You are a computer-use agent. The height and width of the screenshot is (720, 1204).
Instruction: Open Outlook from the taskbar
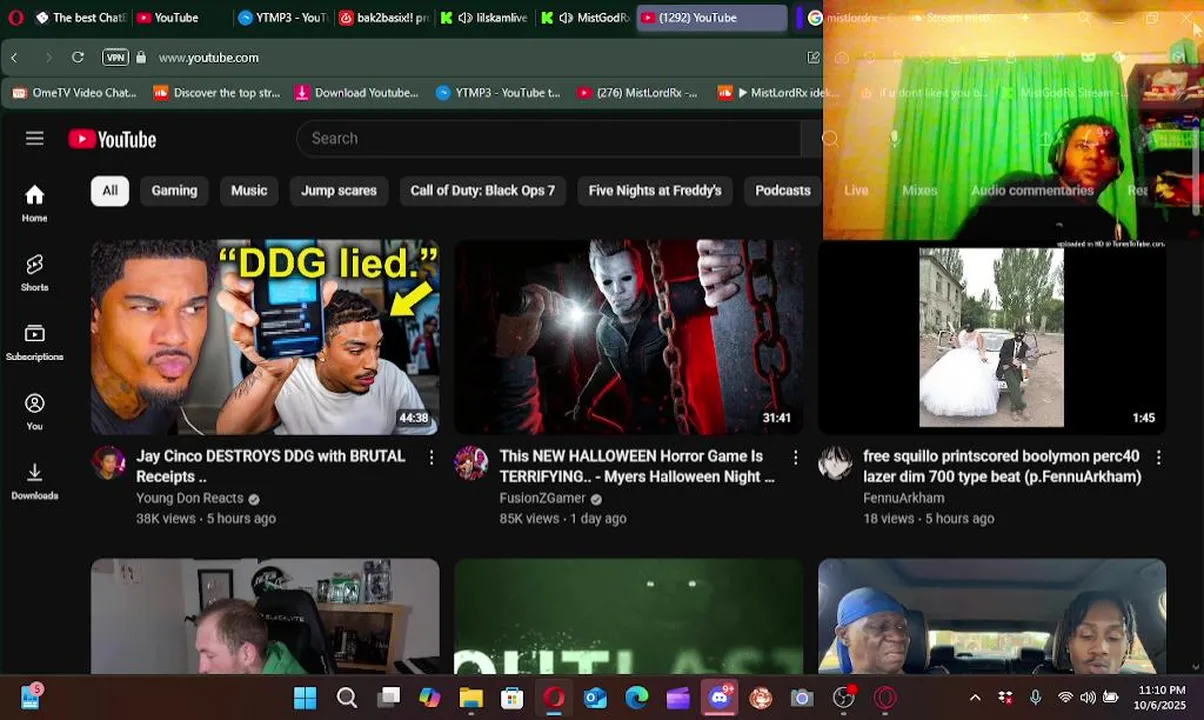(x=595, y=698)
